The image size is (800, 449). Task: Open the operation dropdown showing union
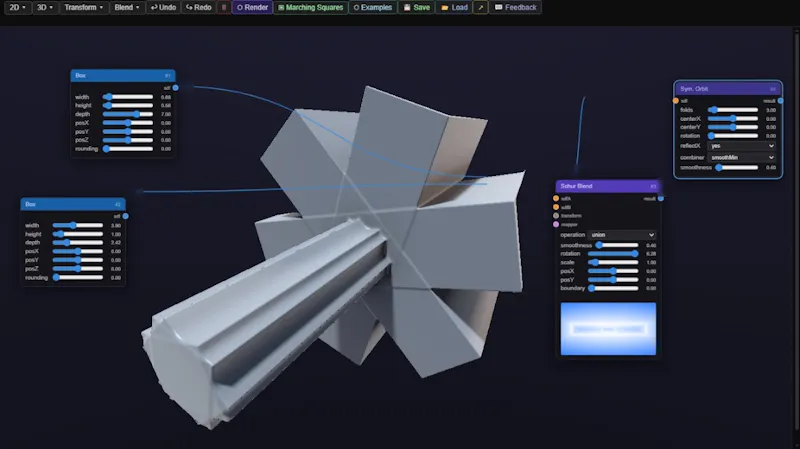tap(622, 235)
